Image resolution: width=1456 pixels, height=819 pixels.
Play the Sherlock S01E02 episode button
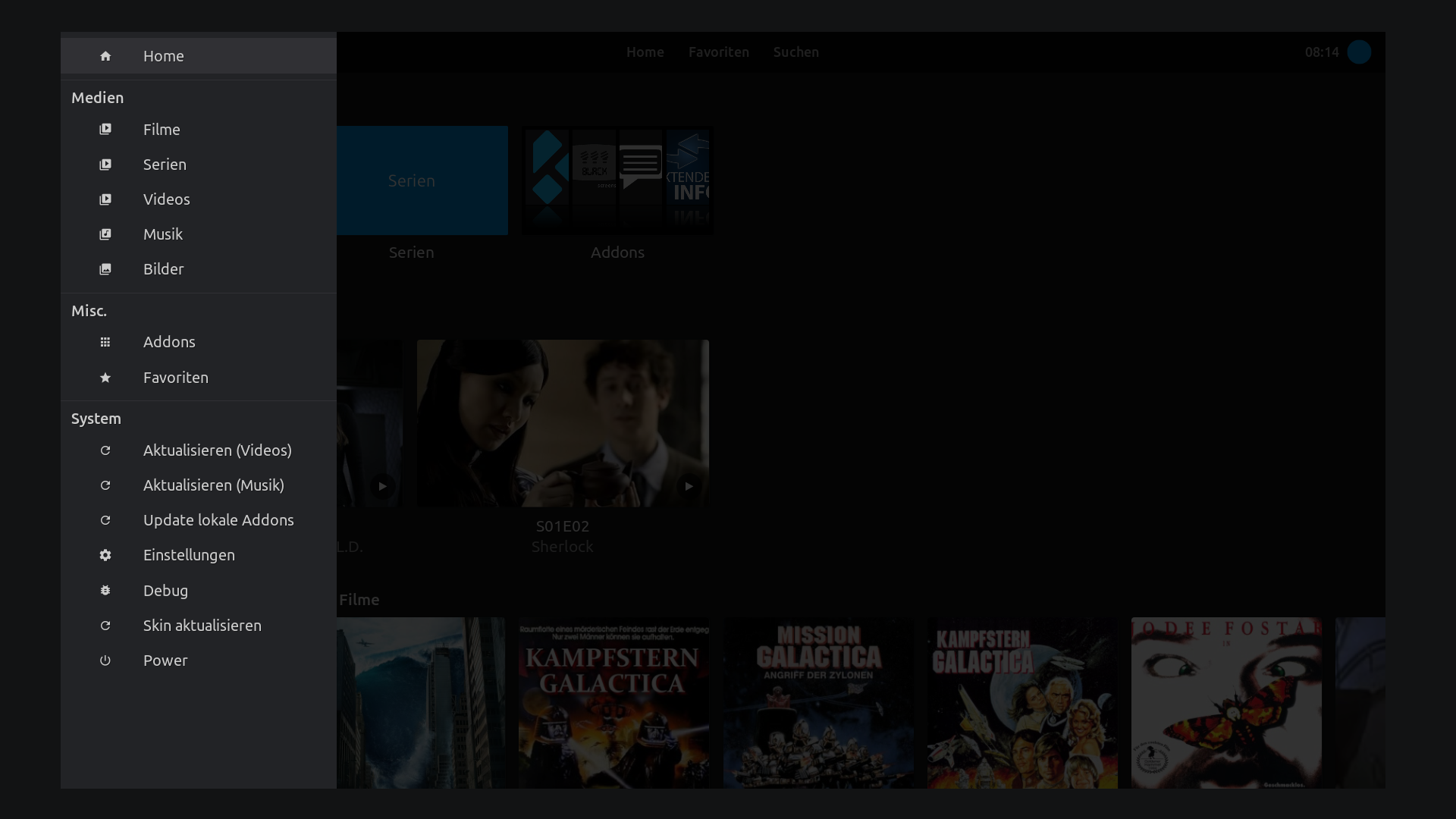[689, 486]
